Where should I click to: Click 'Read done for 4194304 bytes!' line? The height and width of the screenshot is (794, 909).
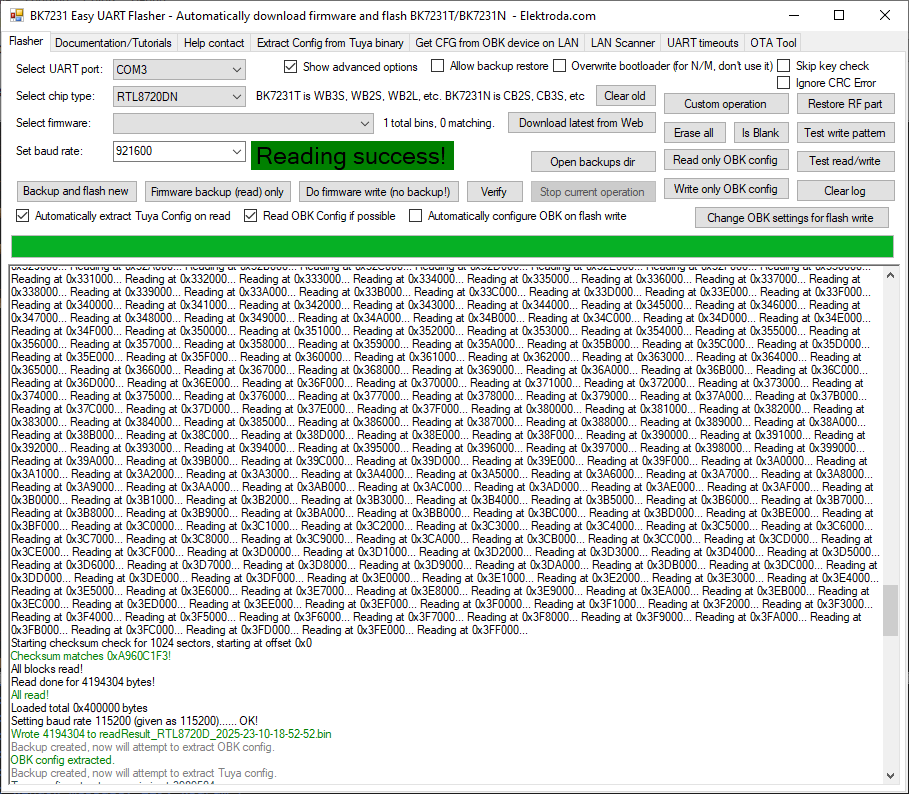(x=83, y=682)
